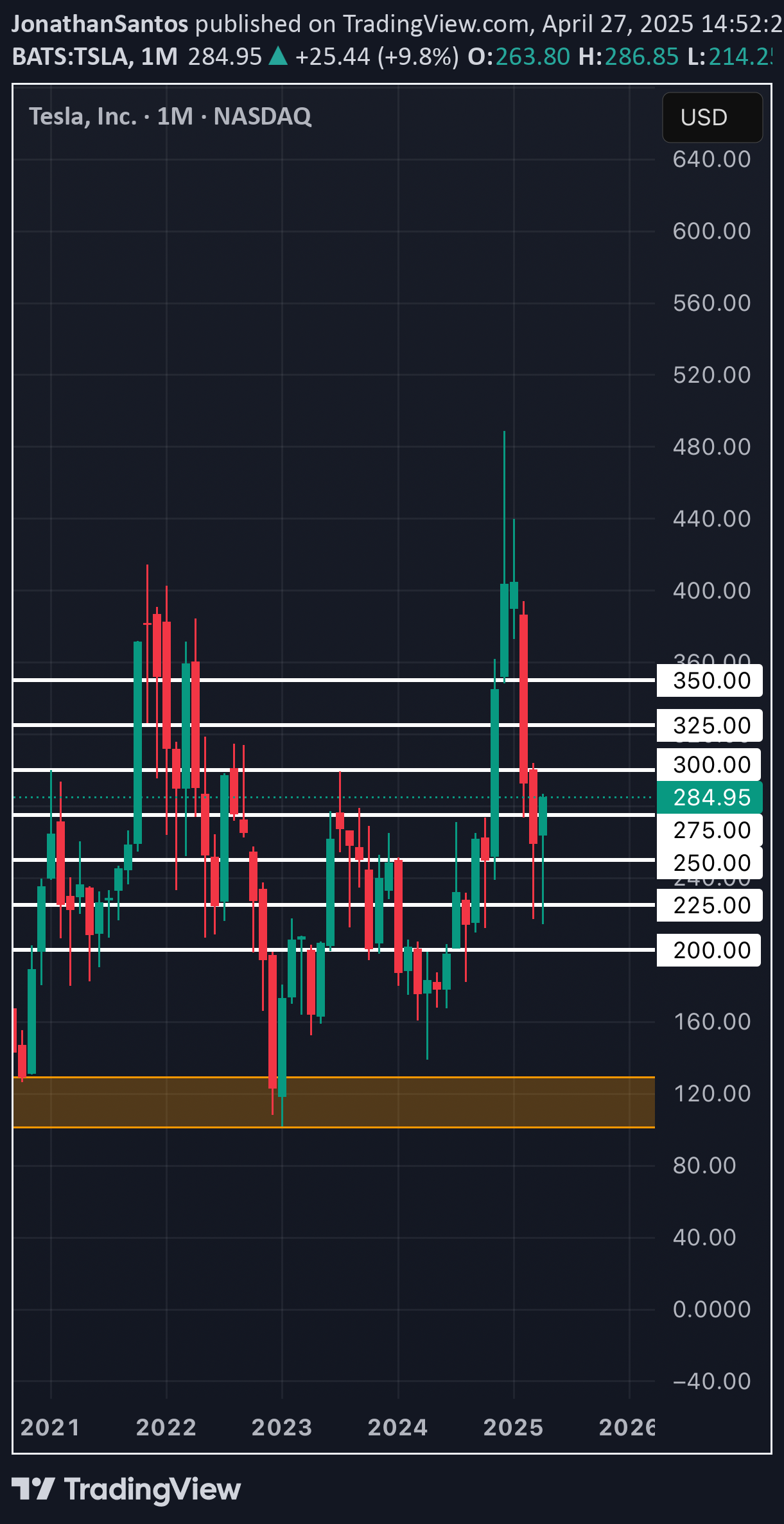Click the green 284.95 current price label
The height and width of the screenshot is (1524, 784).
710,798
